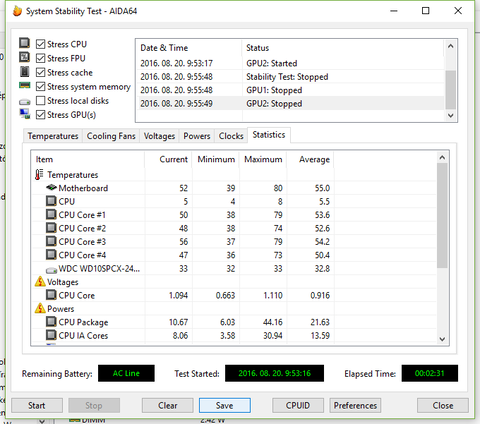Viewport: 480px width, 424px height.
Task: Click the cache chip icon beside Stress cache
Action: point(24,72)
